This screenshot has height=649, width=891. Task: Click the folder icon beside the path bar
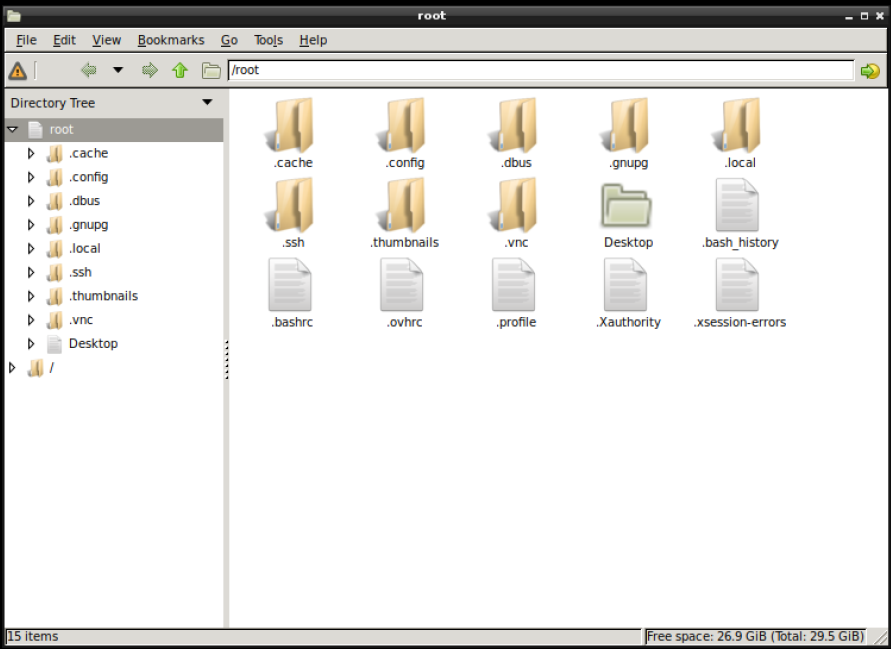coord(211,70)
